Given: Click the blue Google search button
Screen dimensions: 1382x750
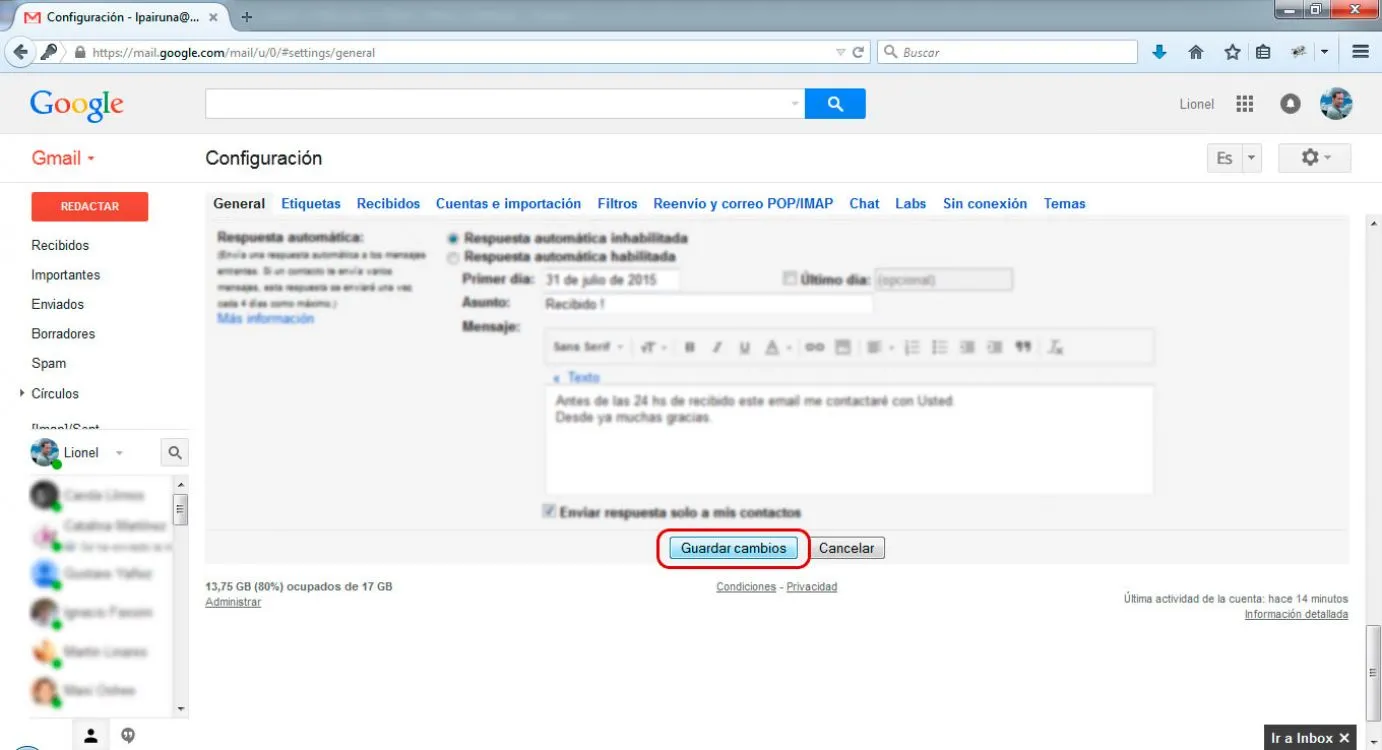Looking at the screenshot, I should point(835,103).
